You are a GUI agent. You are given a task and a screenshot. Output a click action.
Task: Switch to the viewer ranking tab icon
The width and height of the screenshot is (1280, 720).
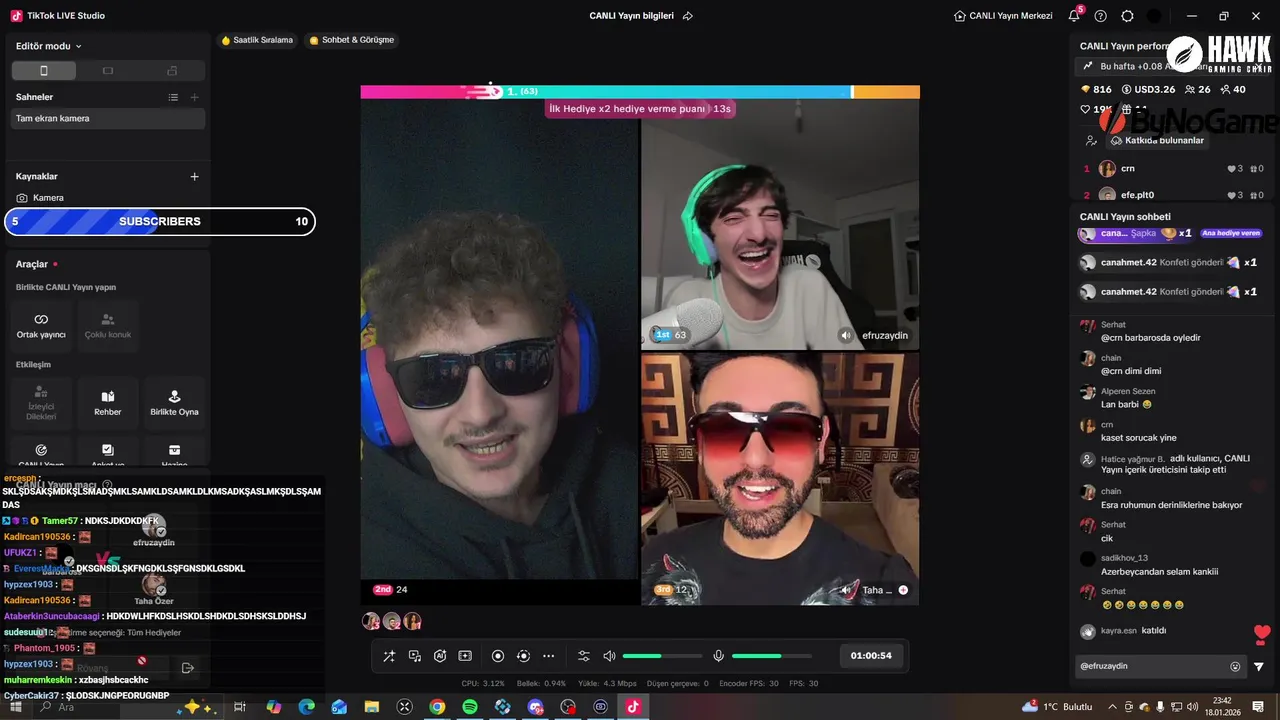[x=1090, y=141]
